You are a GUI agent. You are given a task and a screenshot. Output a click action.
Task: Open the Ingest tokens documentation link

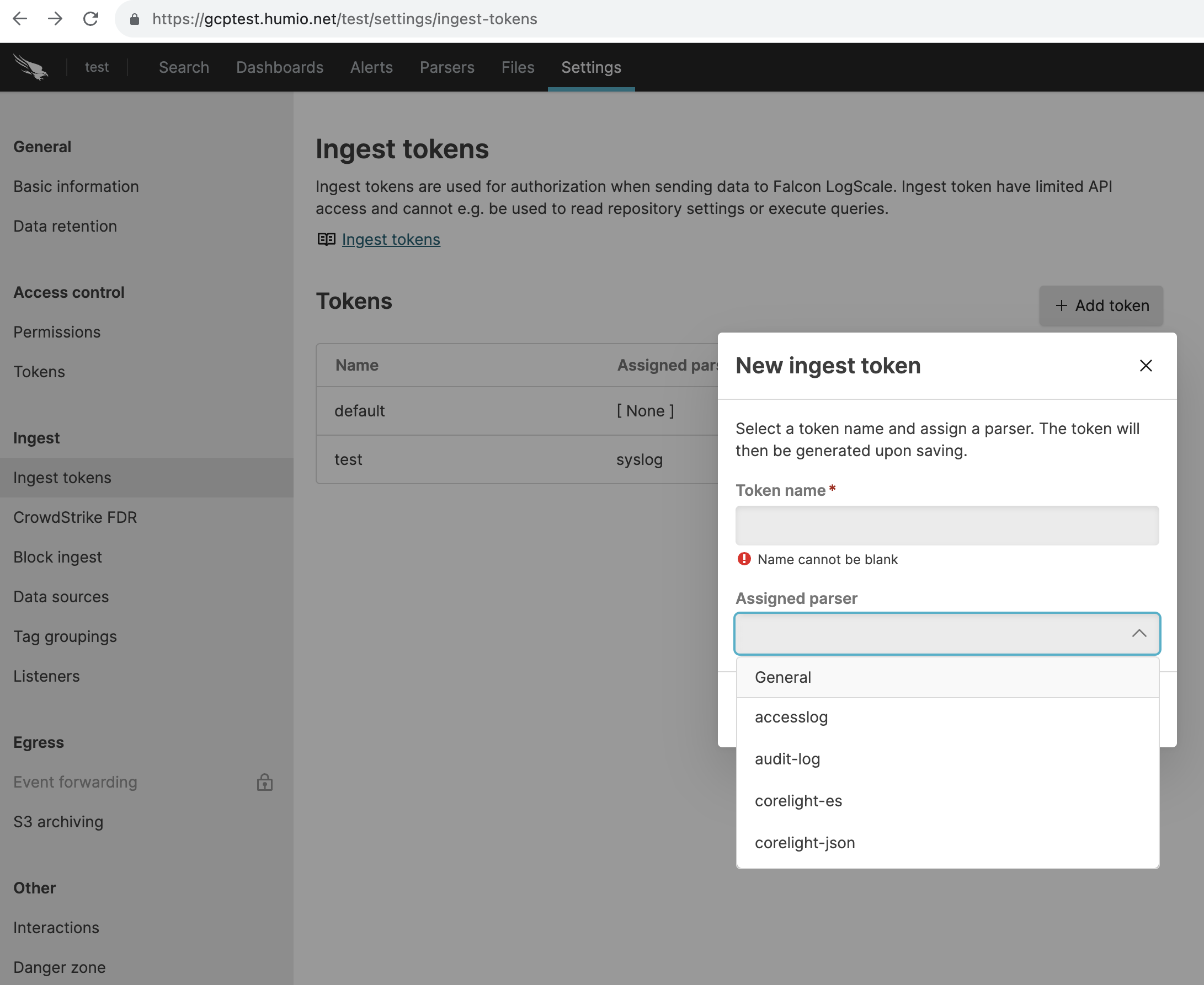pos(391,239)
